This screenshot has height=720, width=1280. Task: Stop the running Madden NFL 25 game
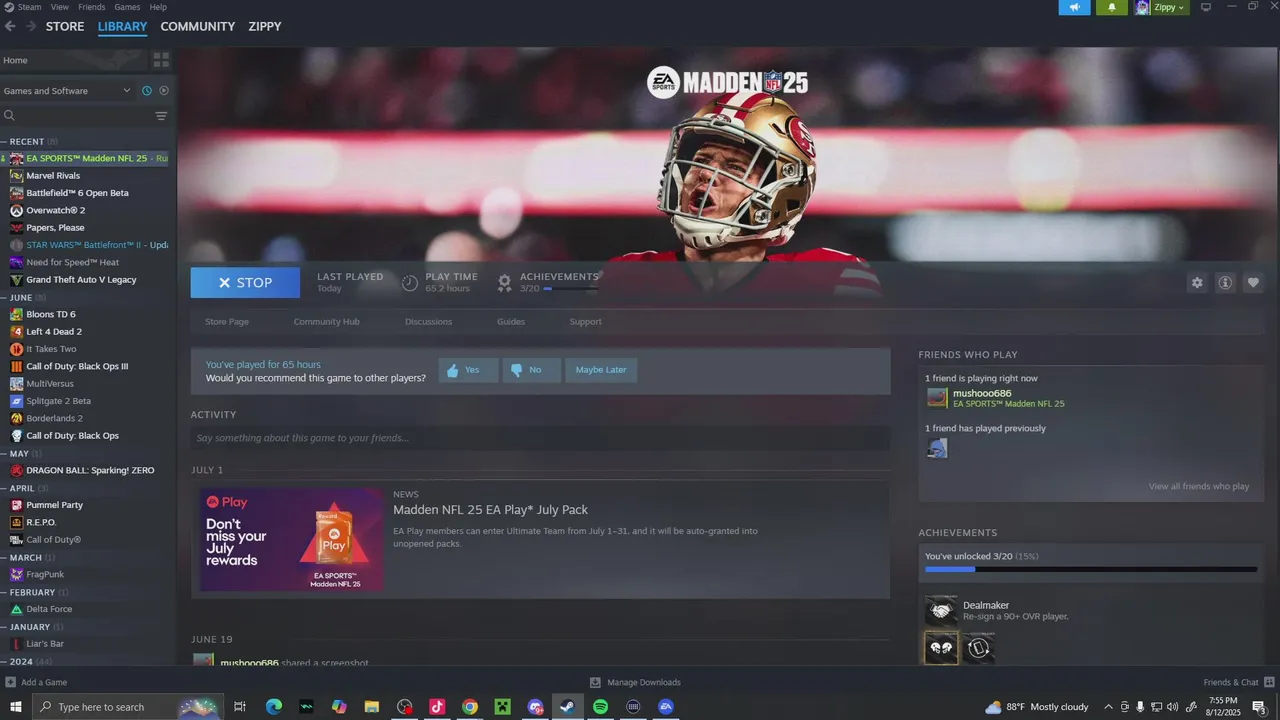click(x=245, y=283)
